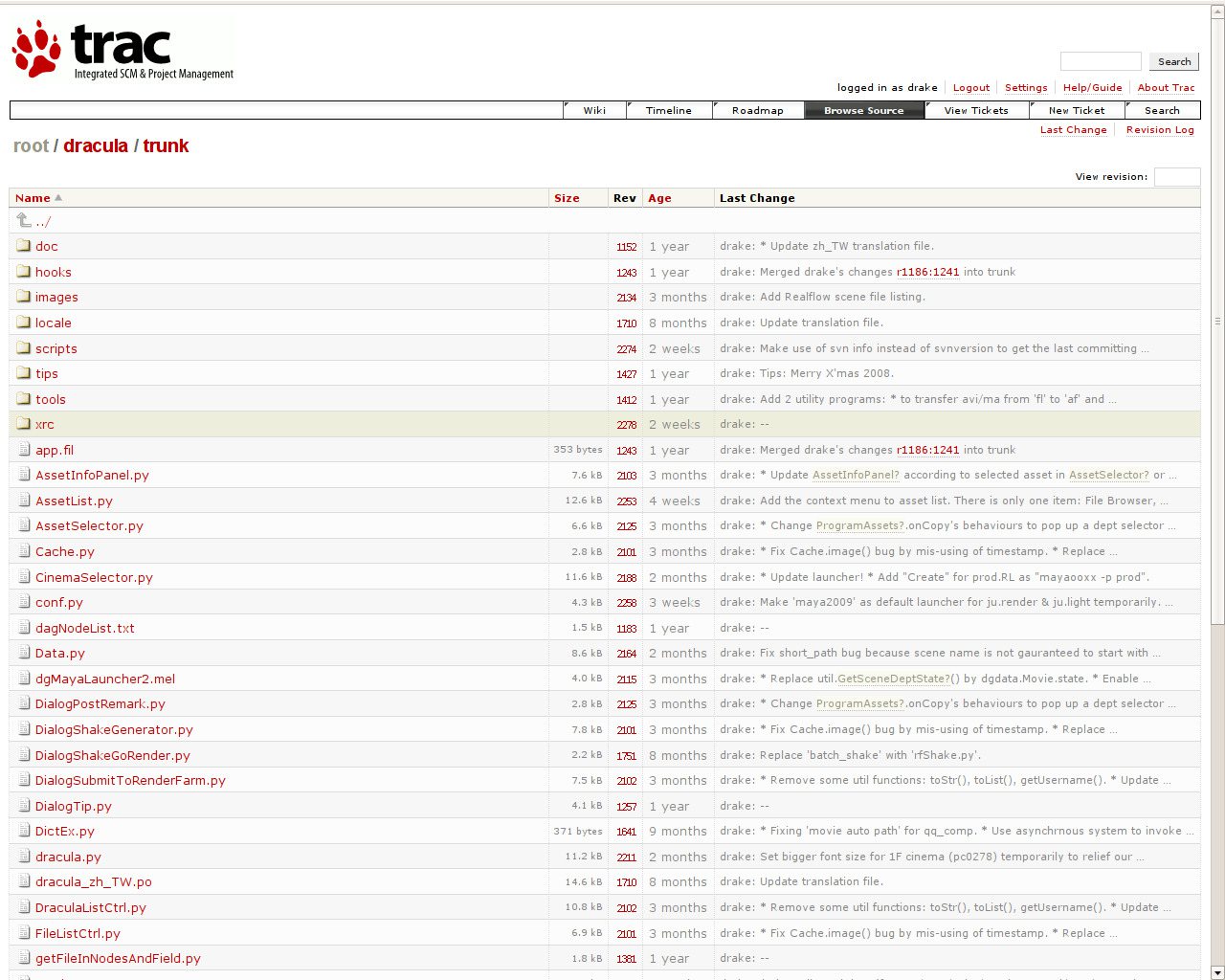Open the DialogPostRemark.py file
Screen dimensions: 1225x980
(100, 703)
